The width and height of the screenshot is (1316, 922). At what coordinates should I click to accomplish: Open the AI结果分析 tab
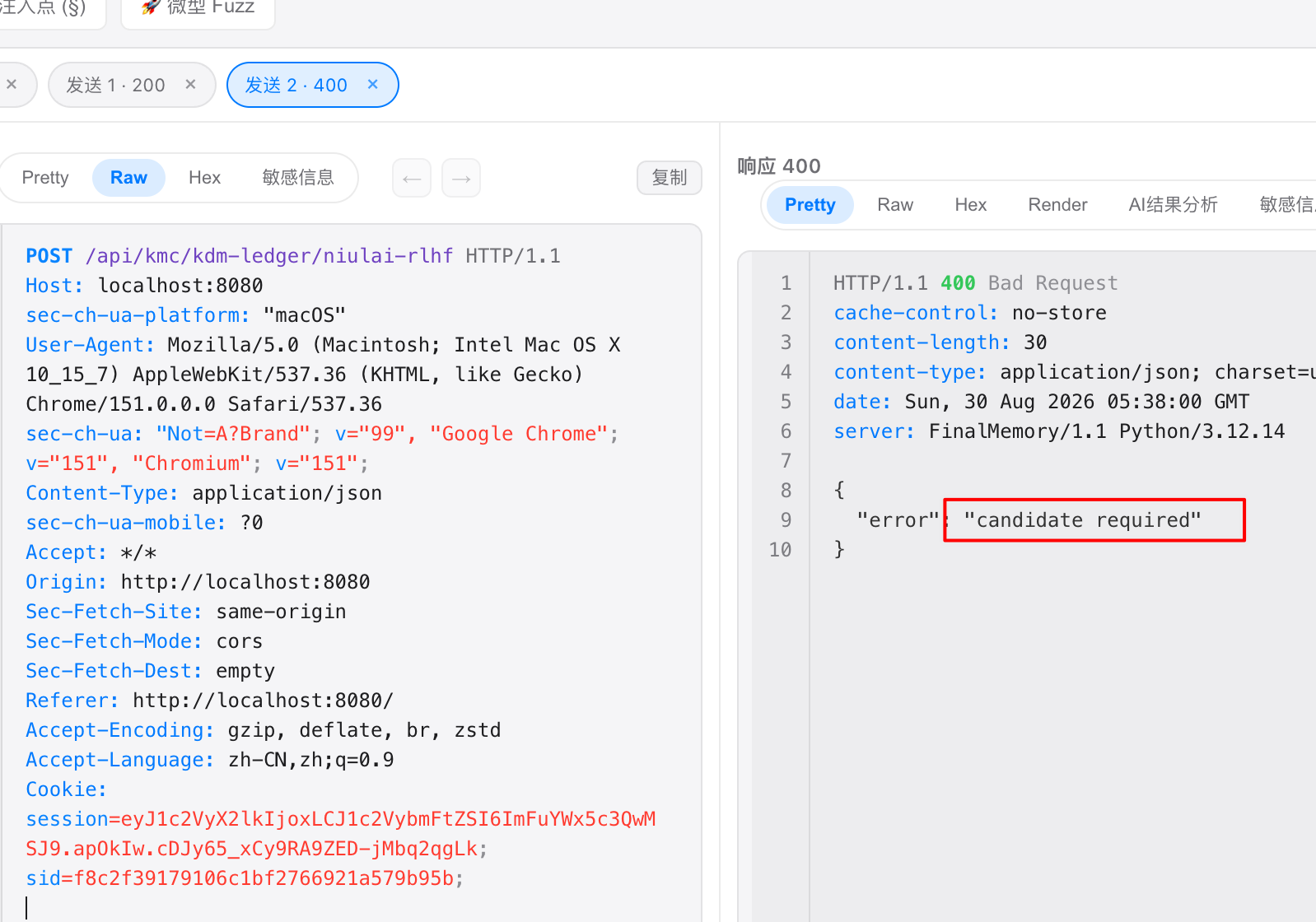(x=1173, y=205)
